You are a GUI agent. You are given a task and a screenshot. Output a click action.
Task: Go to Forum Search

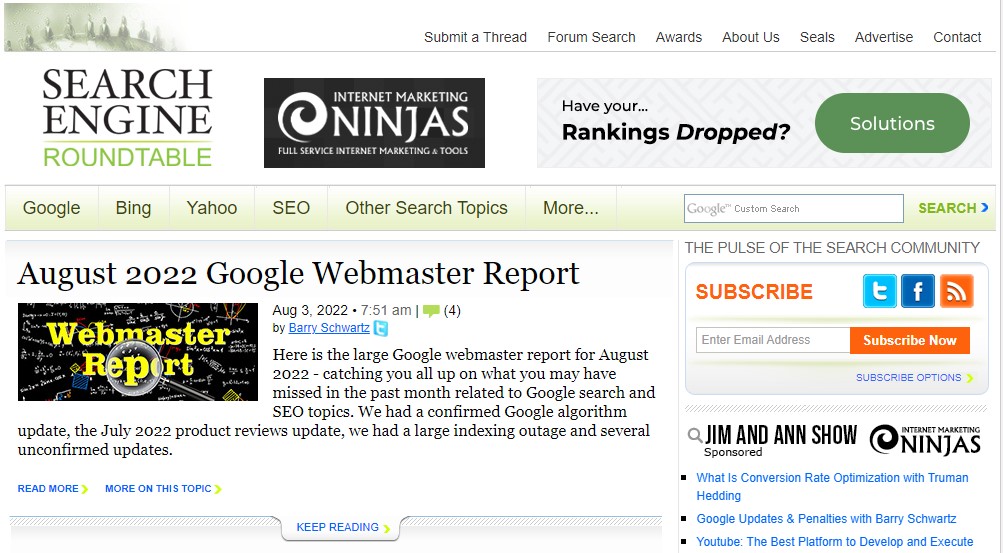[591, 37]
